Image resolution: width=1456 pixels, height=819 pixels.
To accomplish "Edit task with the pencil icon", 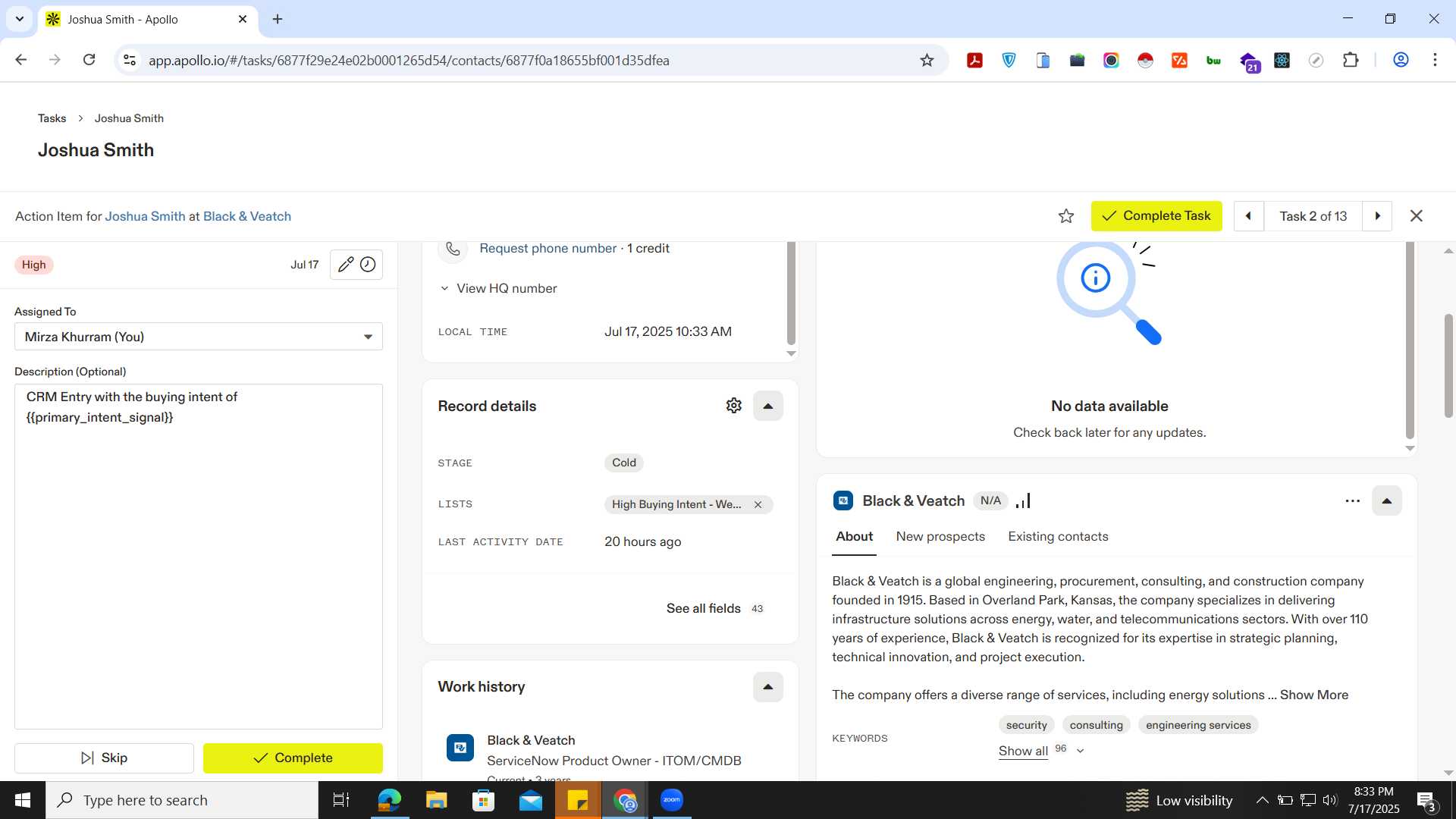I will click(x=346, y=265).
